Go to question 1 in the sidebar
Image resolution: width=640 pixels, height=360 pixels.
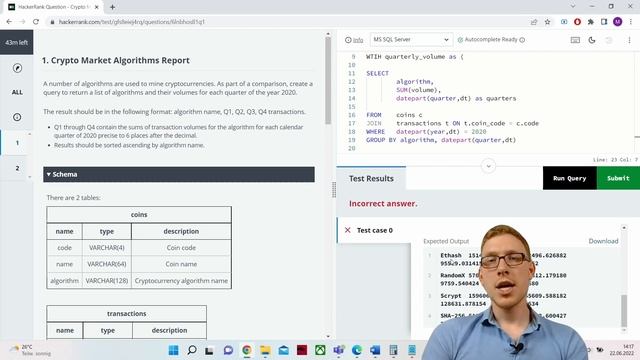click(17, 143)
